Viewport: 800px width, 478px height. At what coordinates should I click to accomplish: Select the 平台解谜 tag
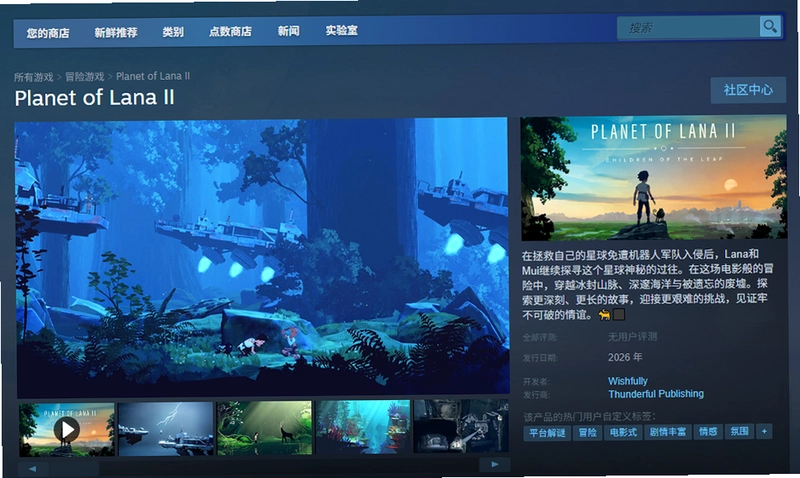[547, 433]
